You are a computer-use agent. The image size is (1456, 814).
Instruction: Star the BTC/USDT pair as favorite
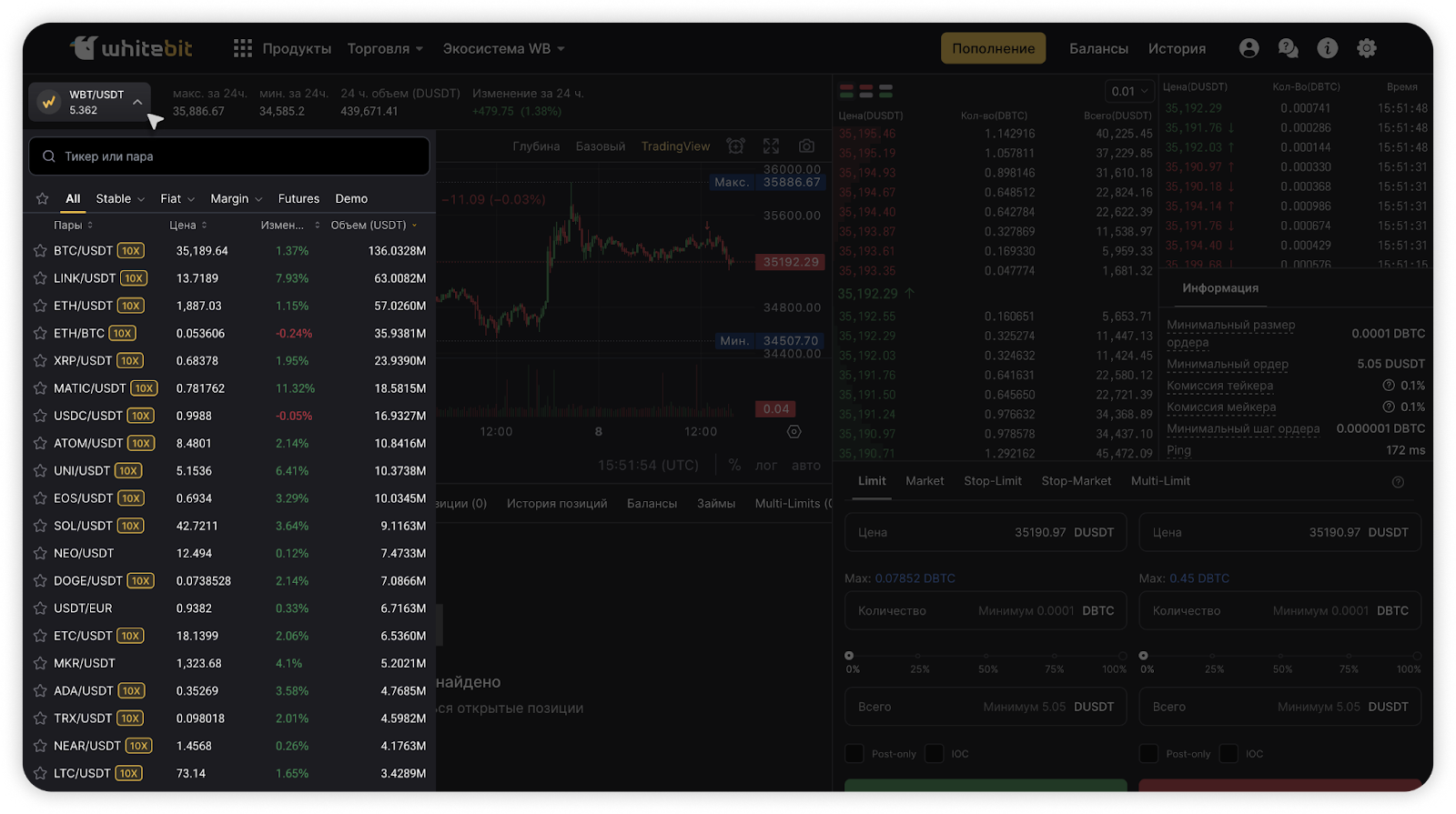40,251
